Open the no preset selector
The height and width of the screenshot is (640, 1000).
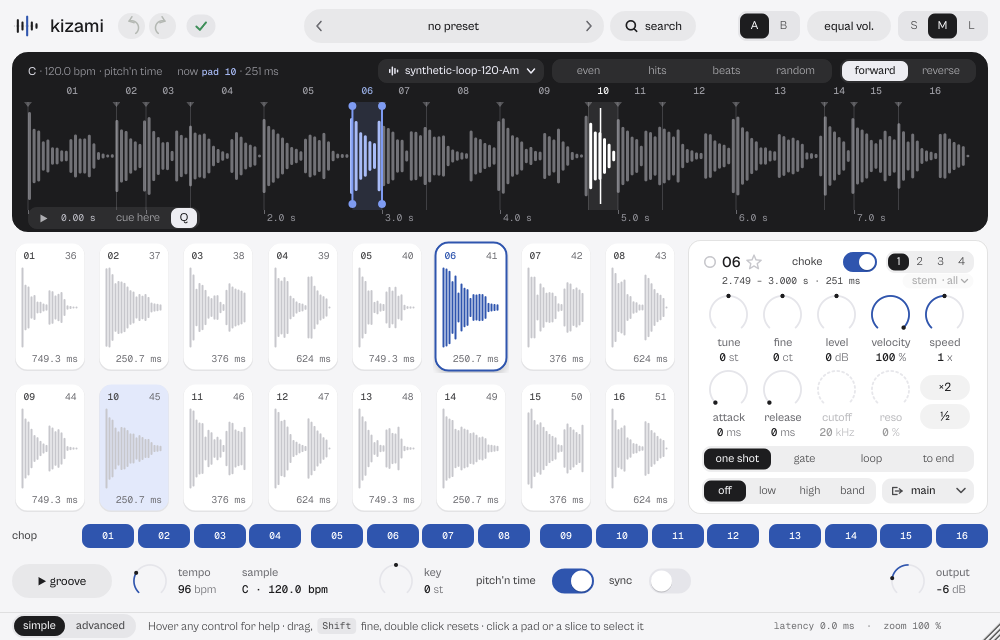point(453,26)
